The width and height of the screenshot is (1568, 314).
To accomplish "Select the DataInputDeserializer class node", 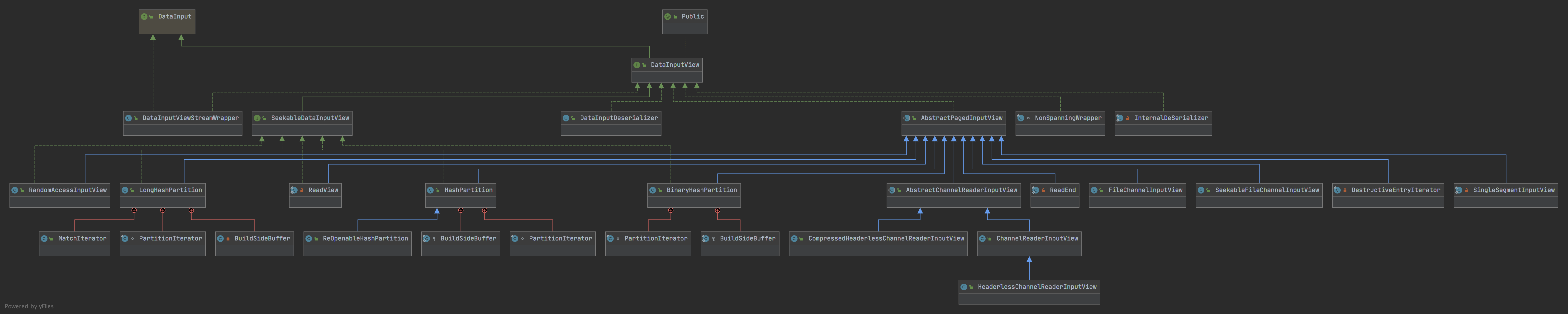I will 611,123.
